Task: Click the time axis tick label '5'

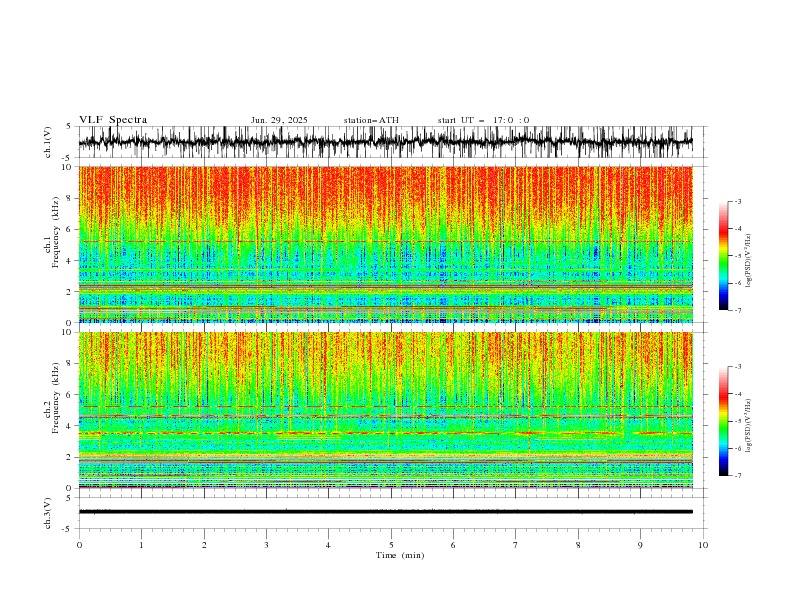Action: [x=391, y=545]
